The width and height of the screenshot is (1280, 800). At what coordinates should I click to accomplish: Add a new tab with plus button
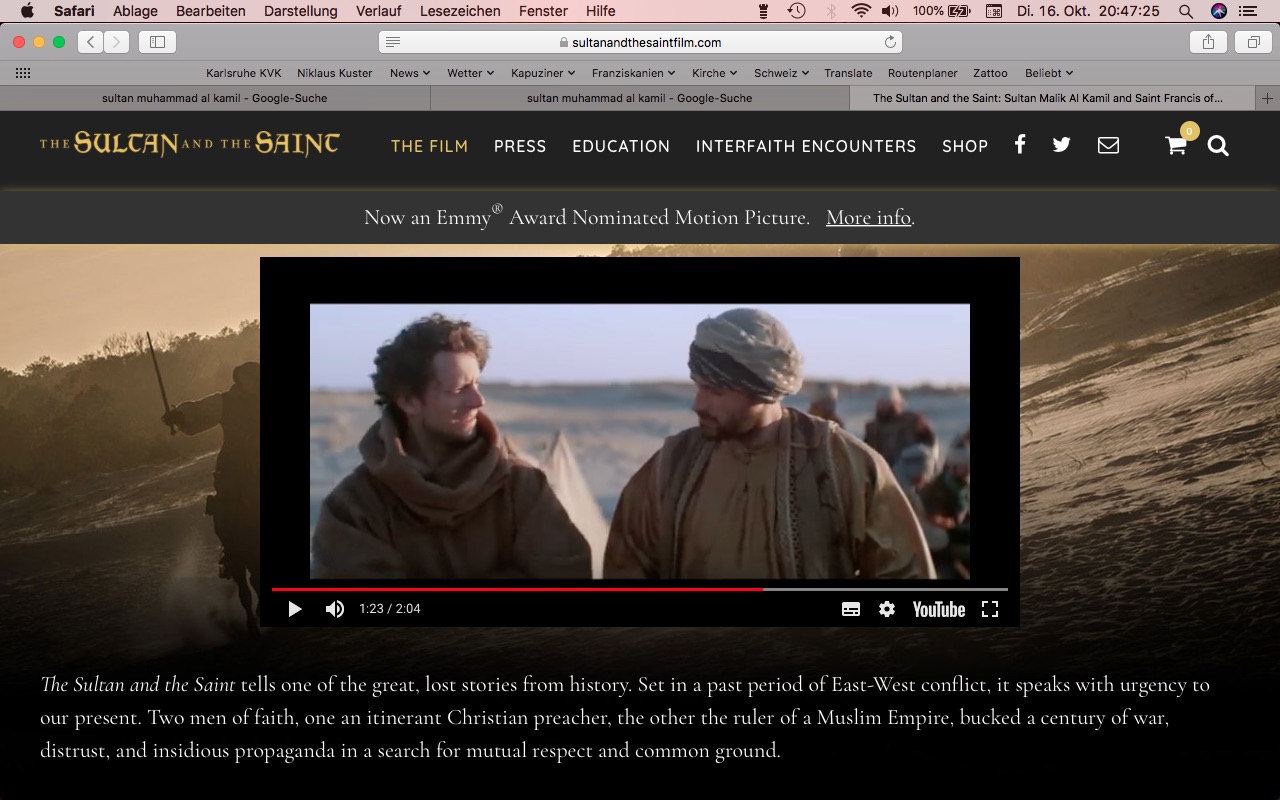coord(1268,98)
